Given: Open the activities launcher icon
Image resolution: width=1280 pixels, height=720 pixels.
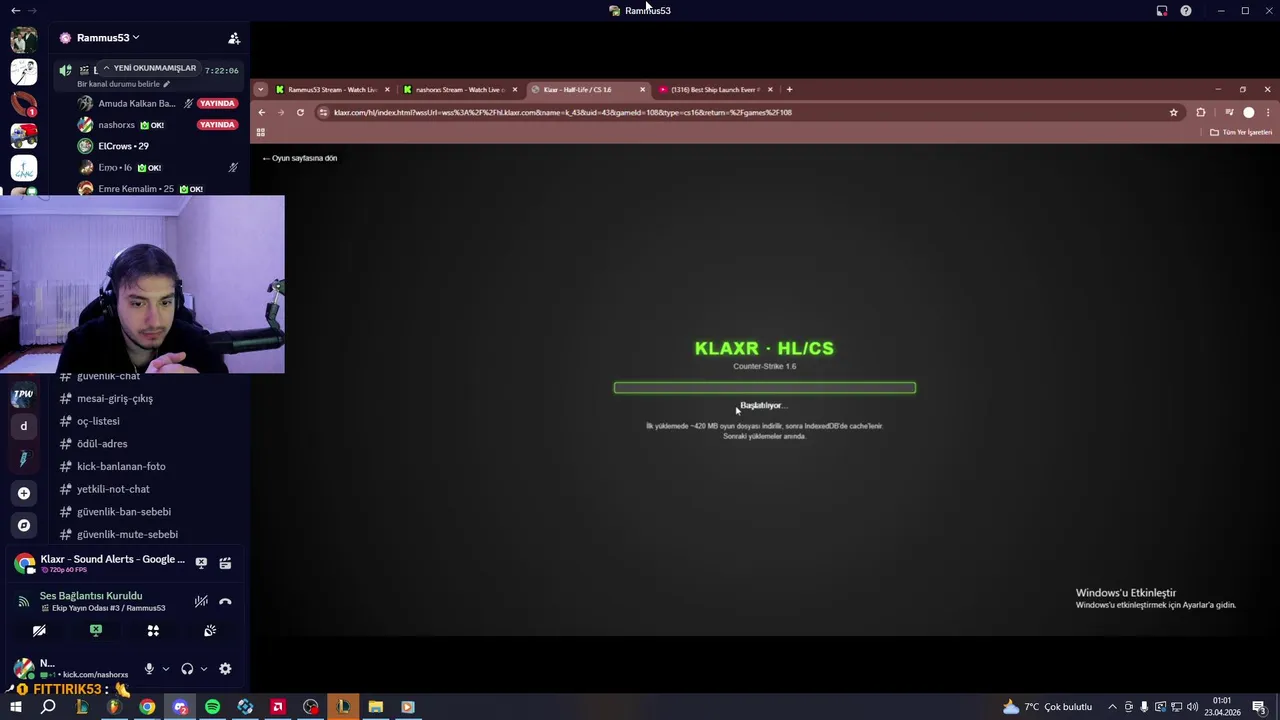Looking at the screenshot, I should [153, 631].
